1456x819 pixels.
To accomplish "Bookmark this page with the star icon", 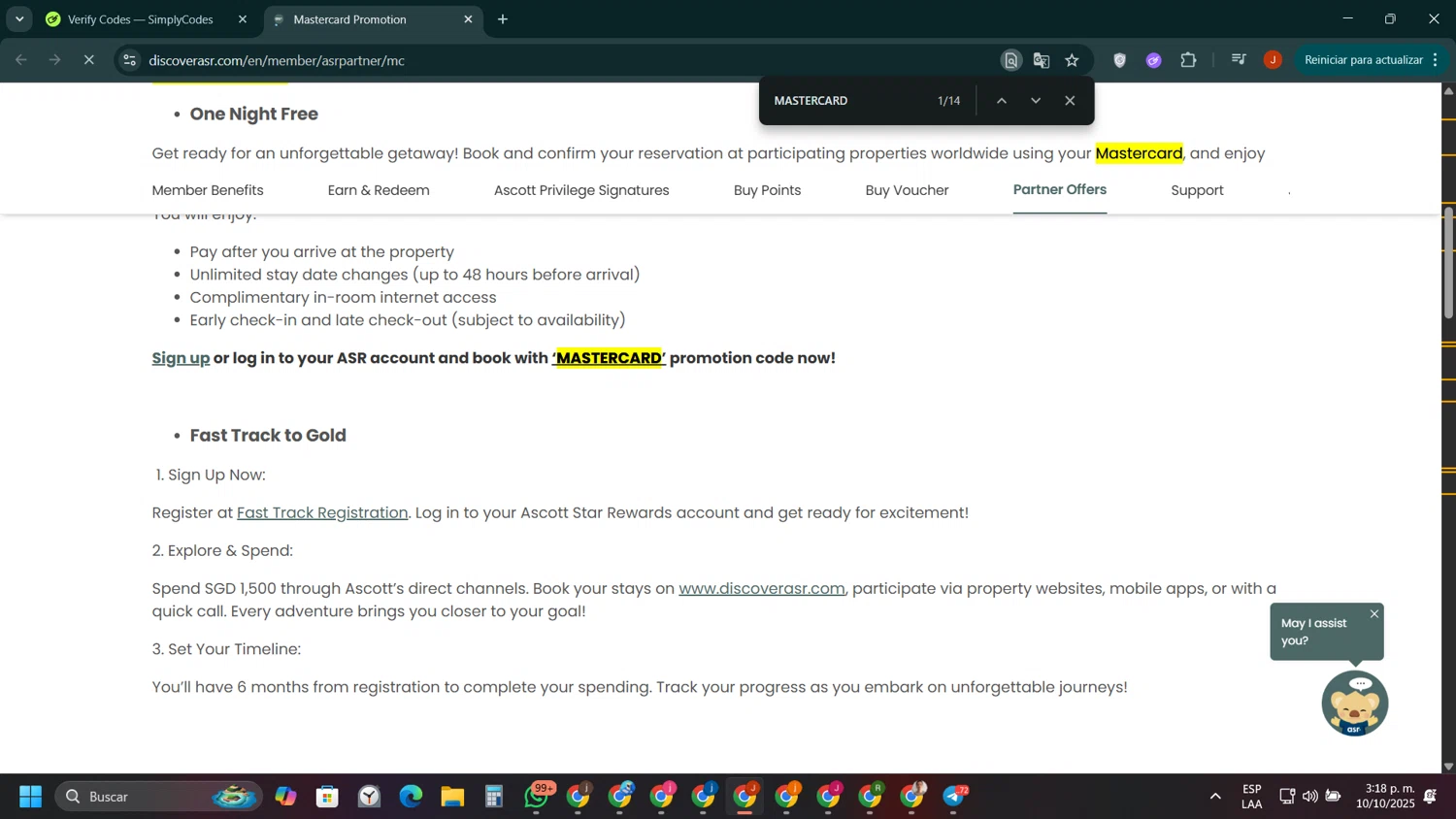I will point(1072,60).
